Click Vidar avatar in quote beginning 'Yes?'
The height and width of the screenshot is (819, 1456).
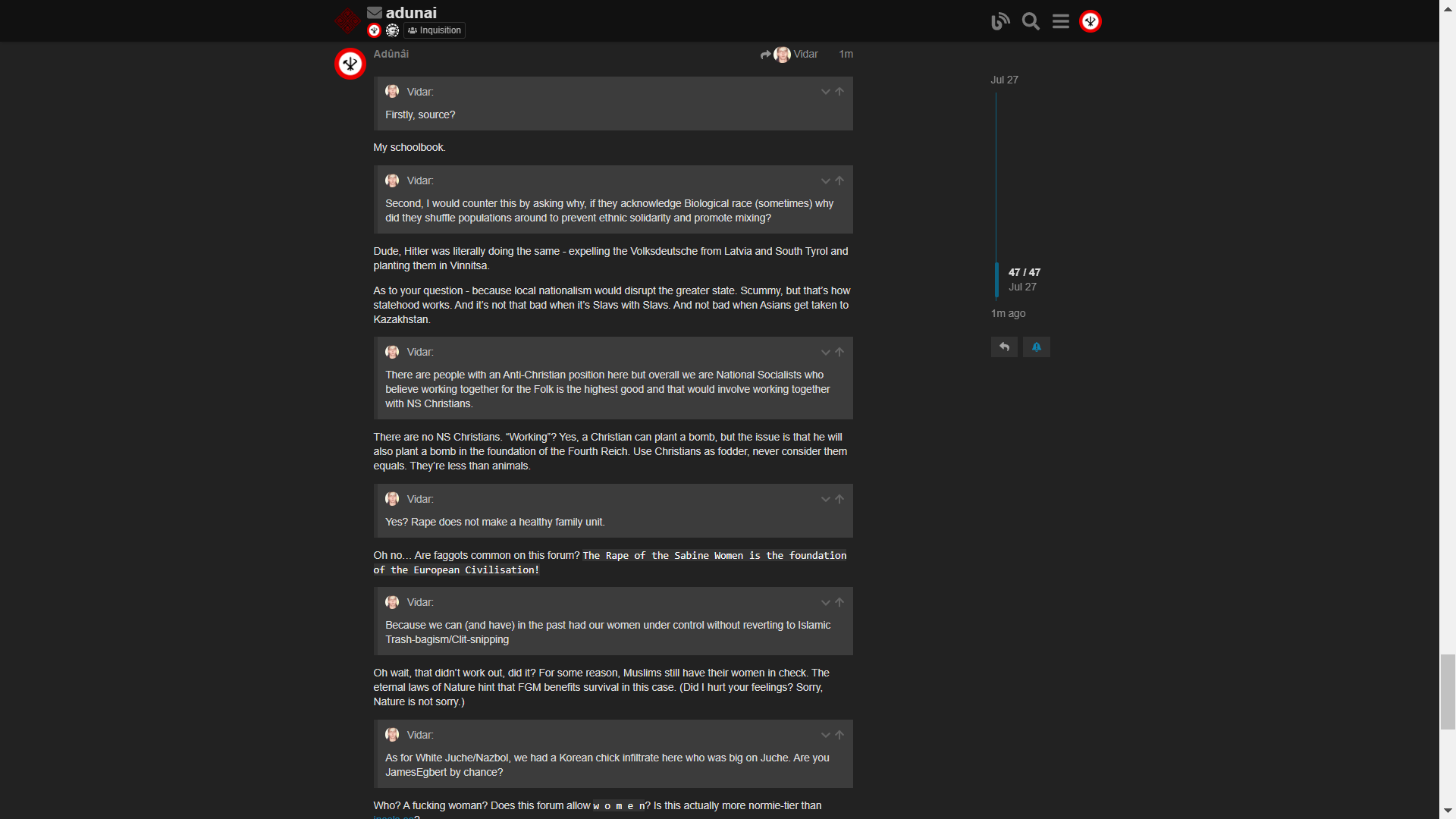pyautogui.click(x=392, y=499)
